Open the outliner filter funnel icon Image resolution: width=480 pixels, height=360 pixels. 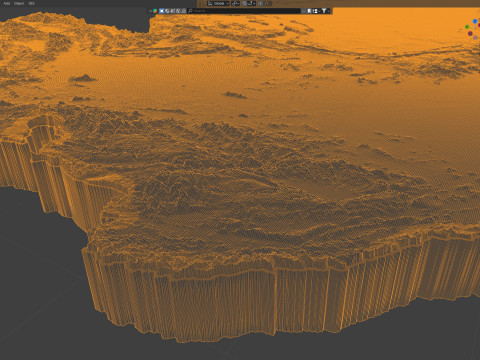pyautogui.click(x=324, y=11)
